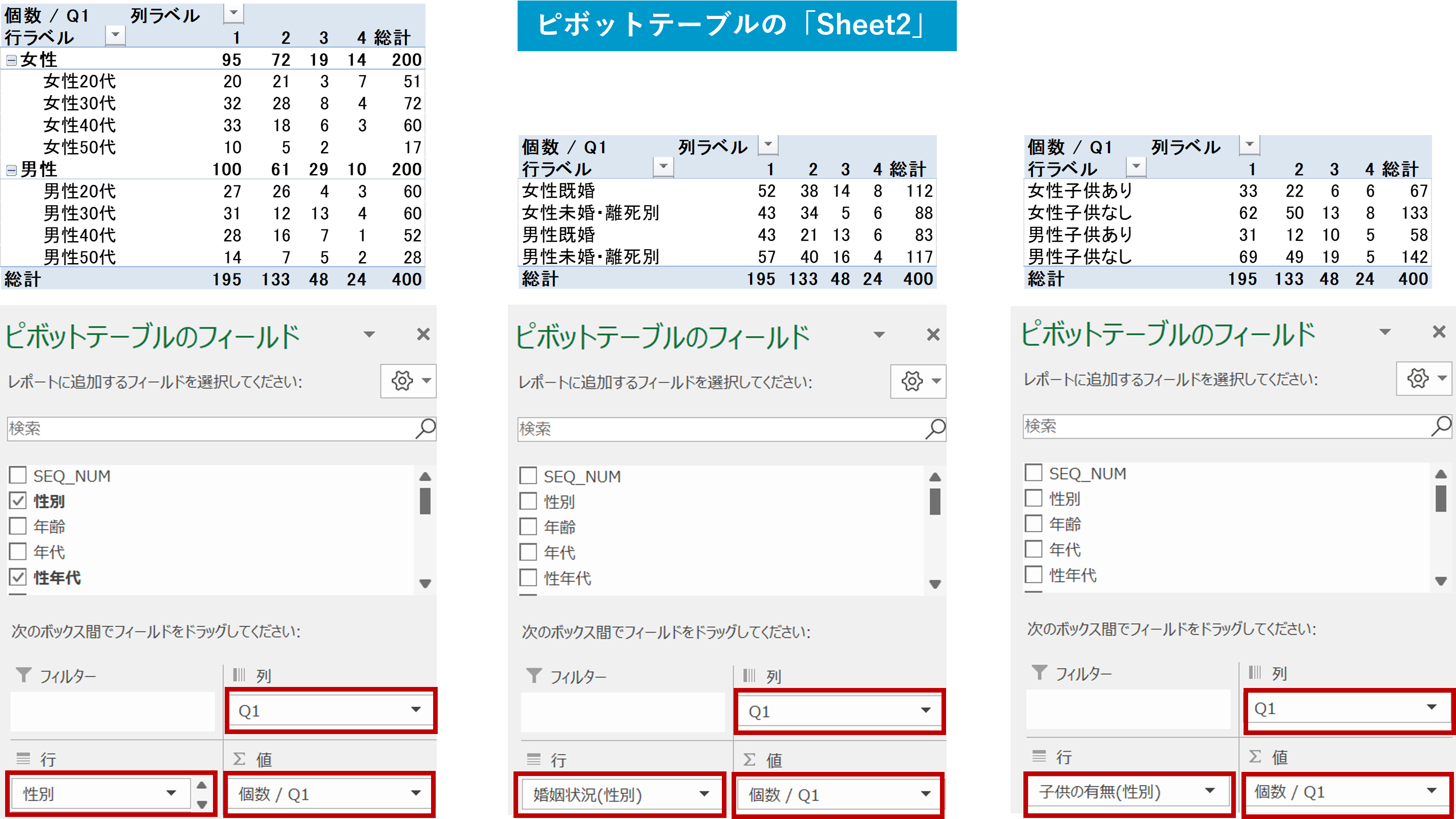Open the 列ラベル filter button in the right pivot table
The height and width of the screenshot is (819, 1456).
(x=1249, y=145)
